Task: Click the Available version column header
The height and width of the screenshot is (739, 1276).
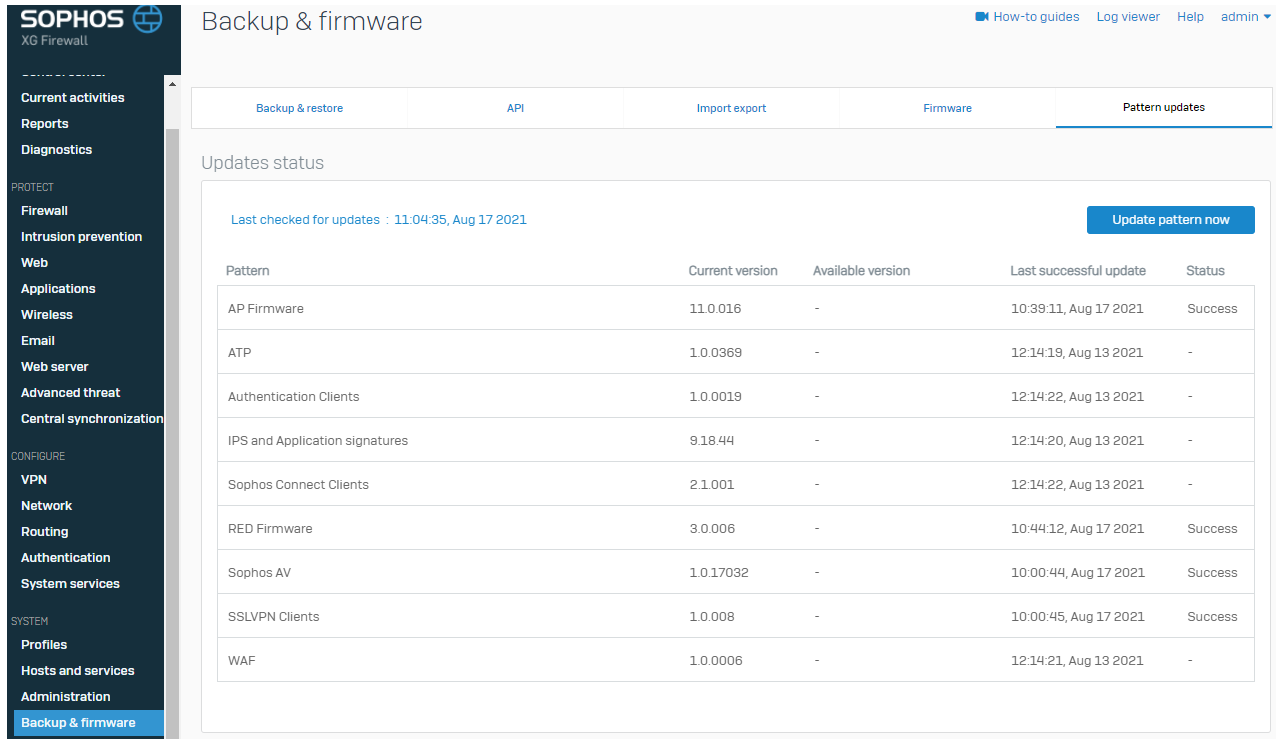Action: [x=861, y=271]
